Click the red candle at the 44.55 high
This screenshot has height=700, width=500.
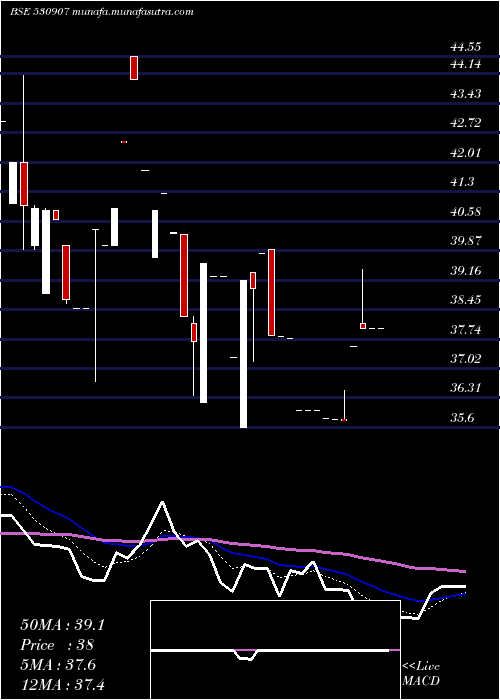134,68
